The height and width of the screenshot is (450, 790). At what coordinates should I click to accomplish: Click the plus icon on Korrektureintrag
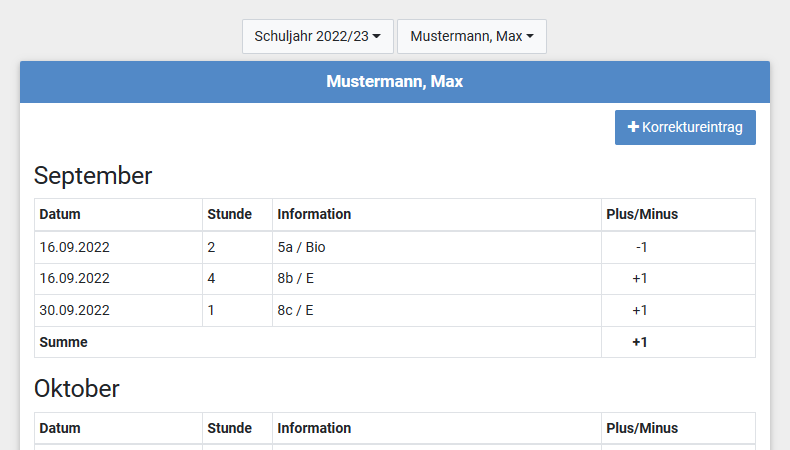632,128
